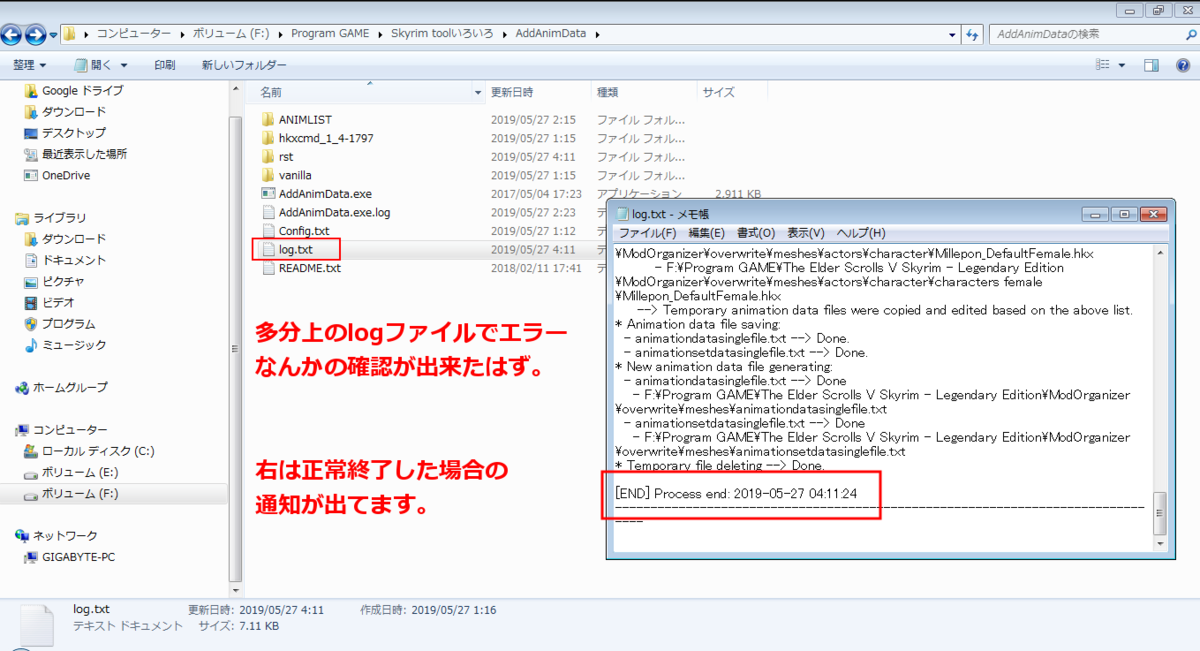Select コンピューター in navigation pane
Viewport: 1200px width, 651px height.
click(61, 430)
